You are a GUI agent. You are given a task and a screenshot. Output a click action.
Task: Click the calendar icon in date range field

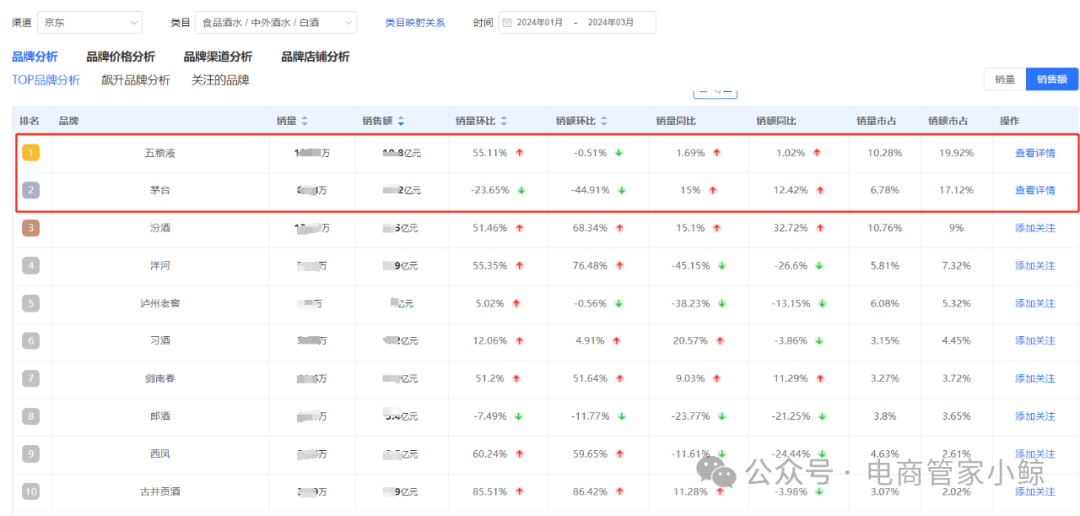click(x=508, y=23)
